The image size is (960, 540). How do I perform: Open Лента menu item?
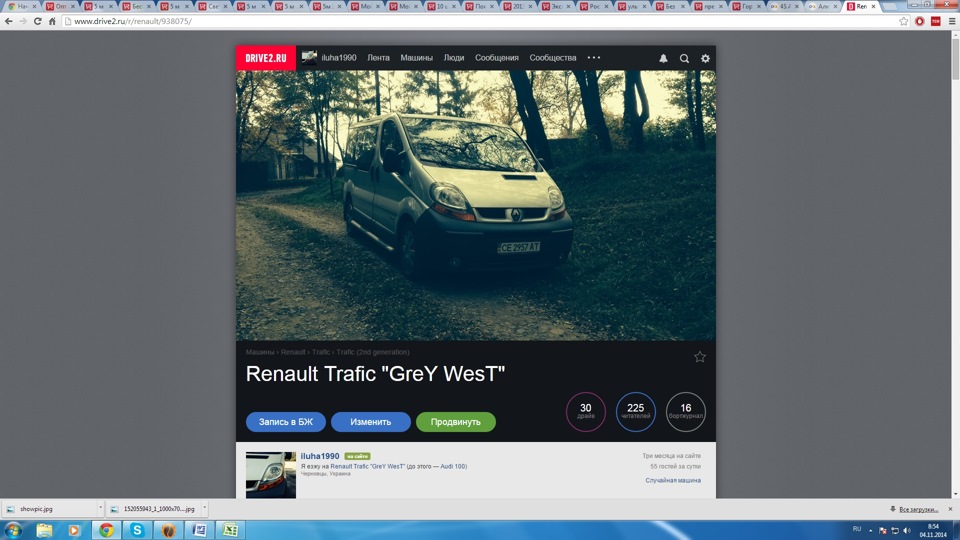point(378,58)
